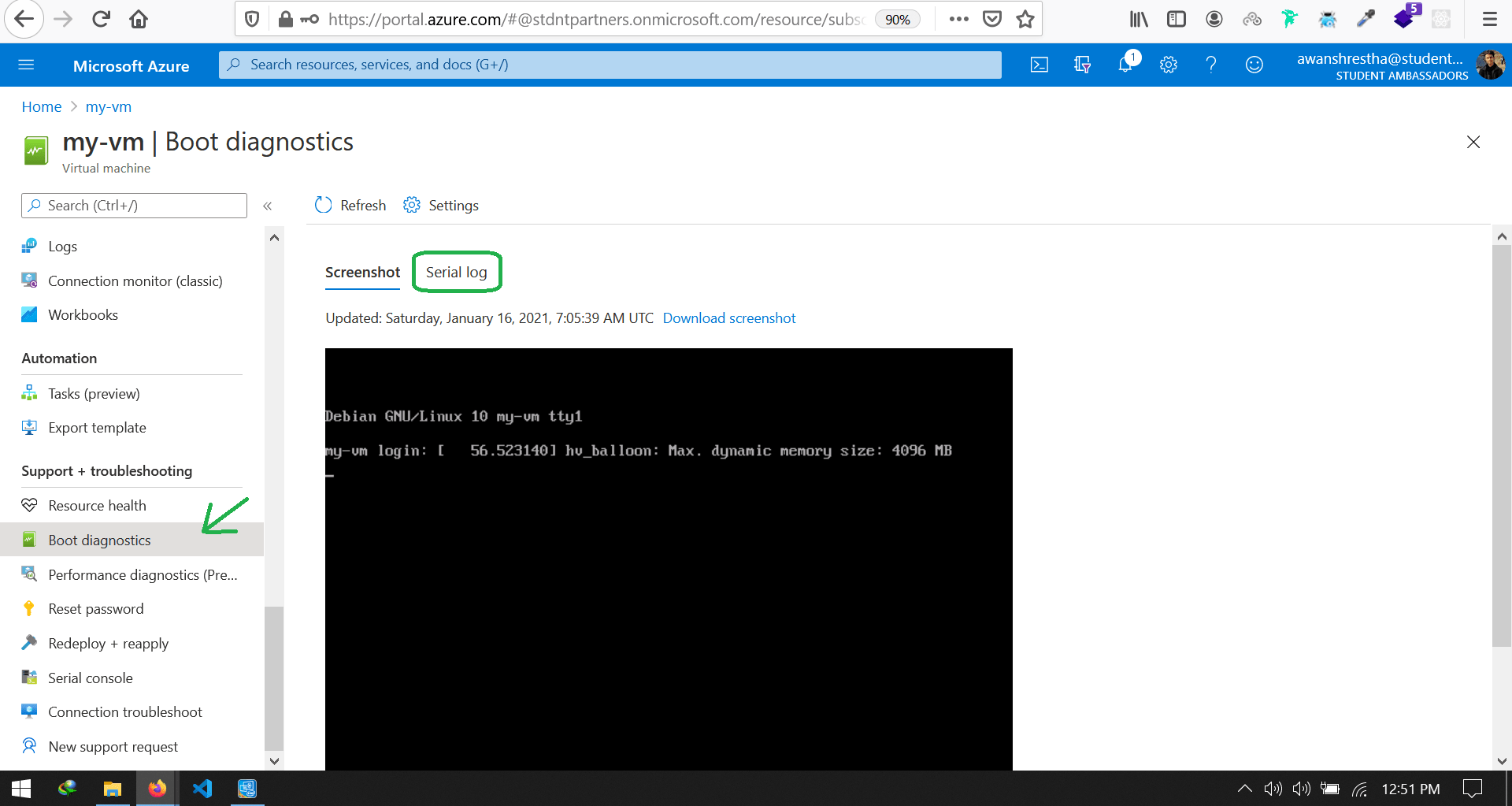Collapse the resource menu sidebar

coord(268,206)
